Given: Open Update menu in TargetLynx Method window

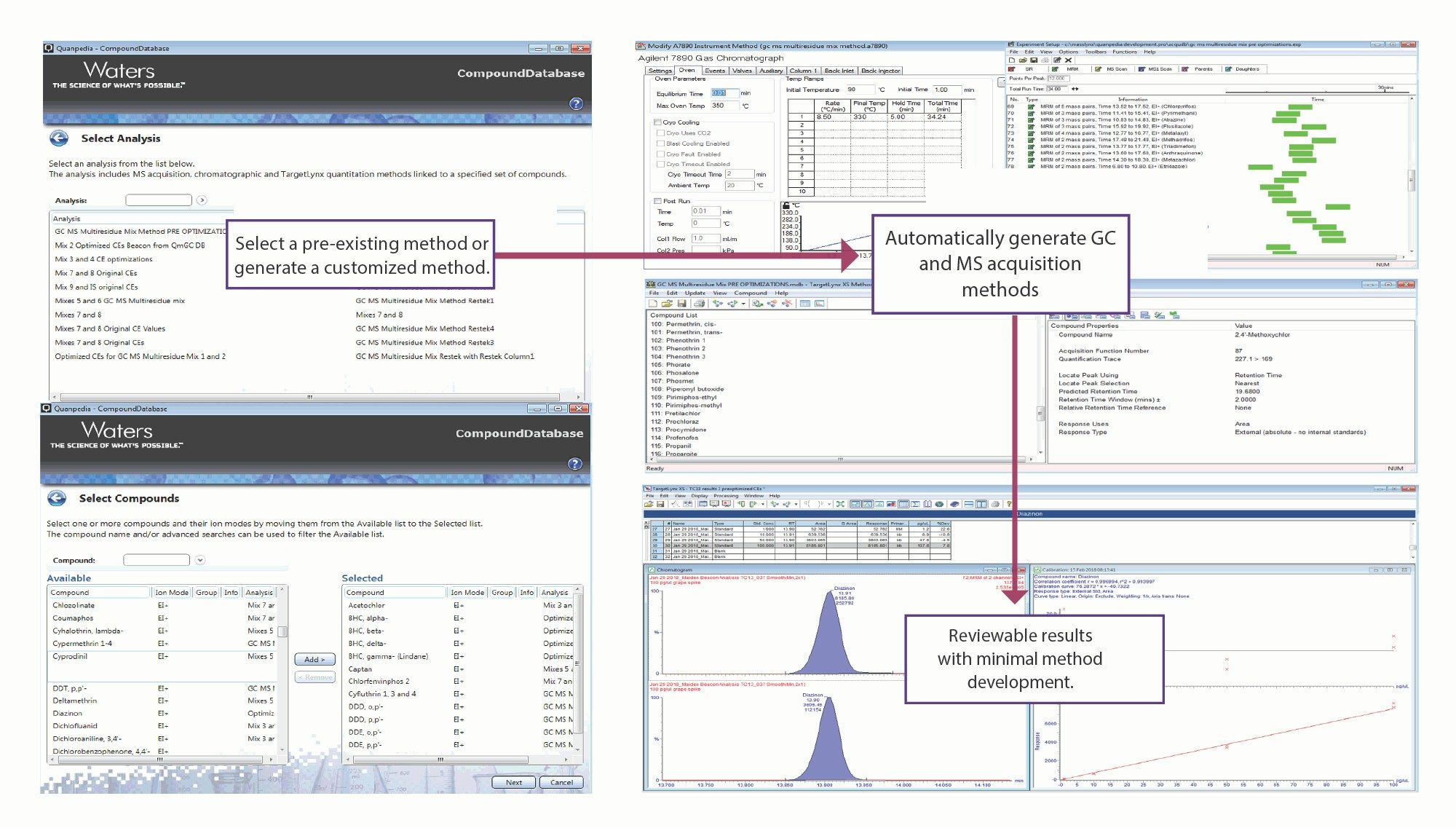Looking at the screenshot, I should [x=695, y=293].
